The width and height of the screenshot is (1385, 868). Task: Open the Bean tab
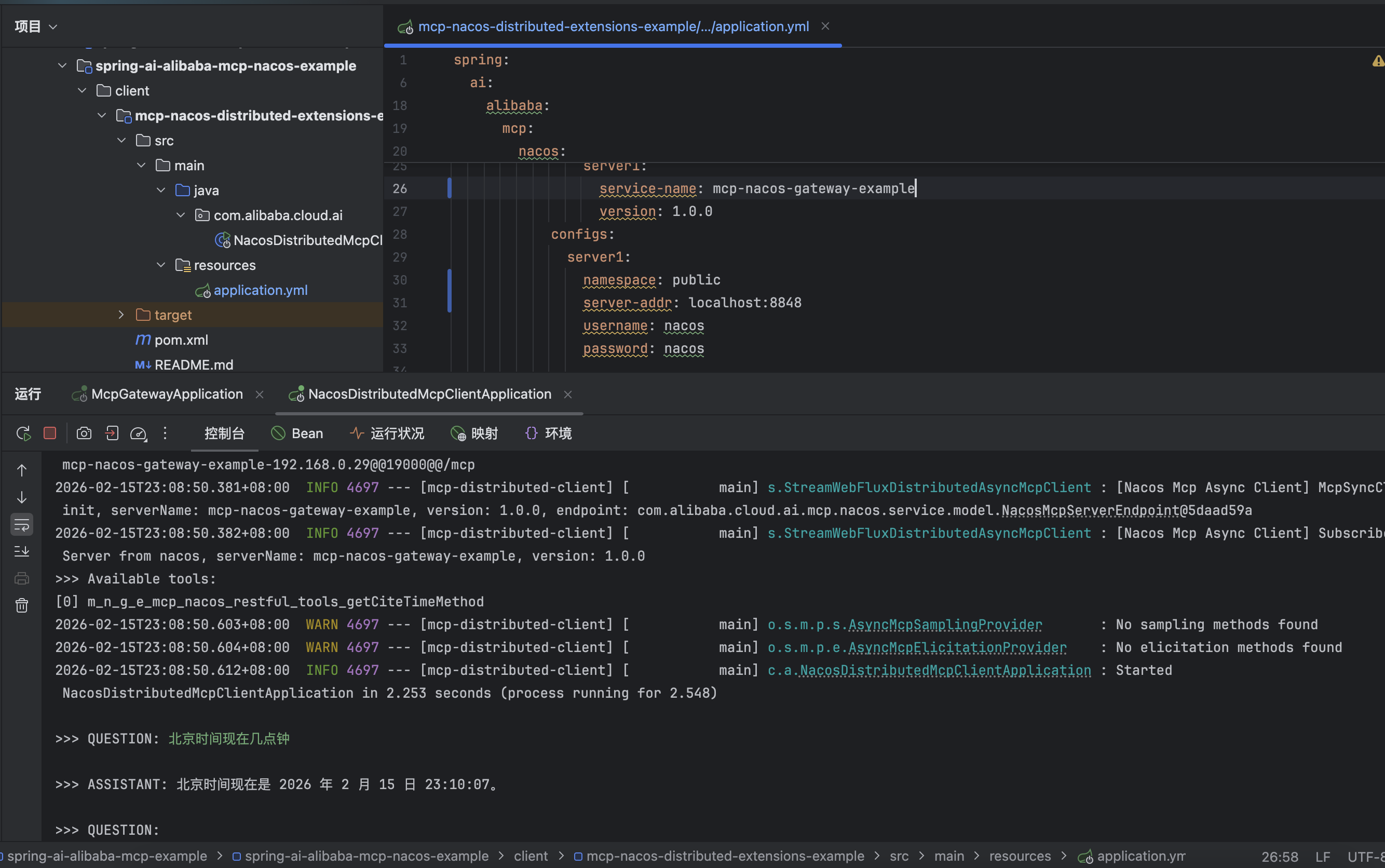tap(297, 433)
